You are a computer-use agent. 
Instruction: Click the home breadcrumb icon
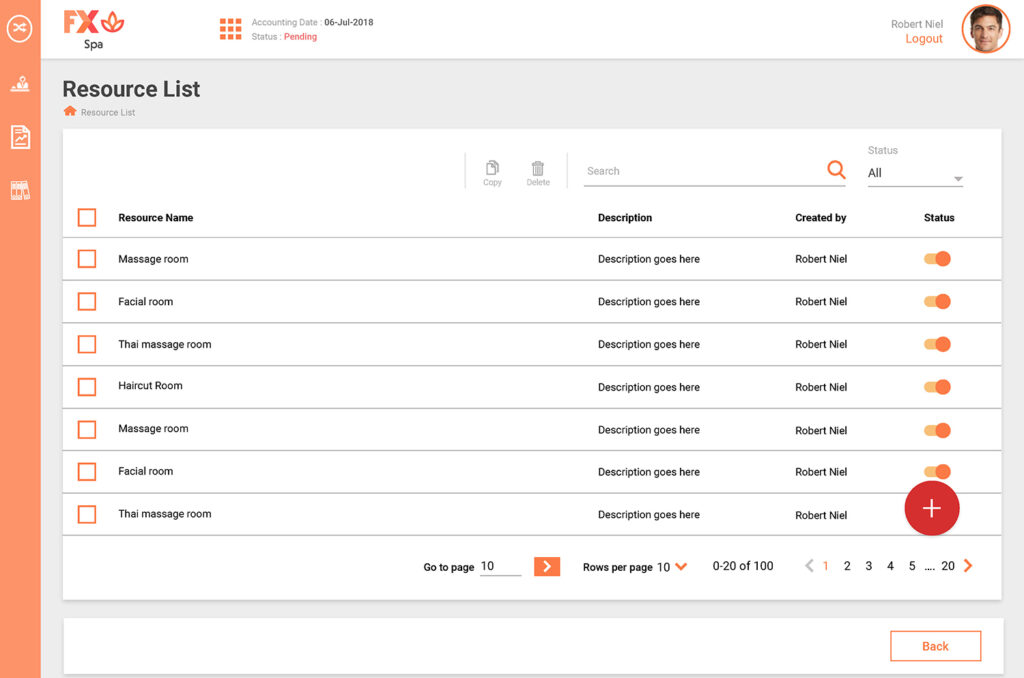pyautogui.click(x=70, y=111)
